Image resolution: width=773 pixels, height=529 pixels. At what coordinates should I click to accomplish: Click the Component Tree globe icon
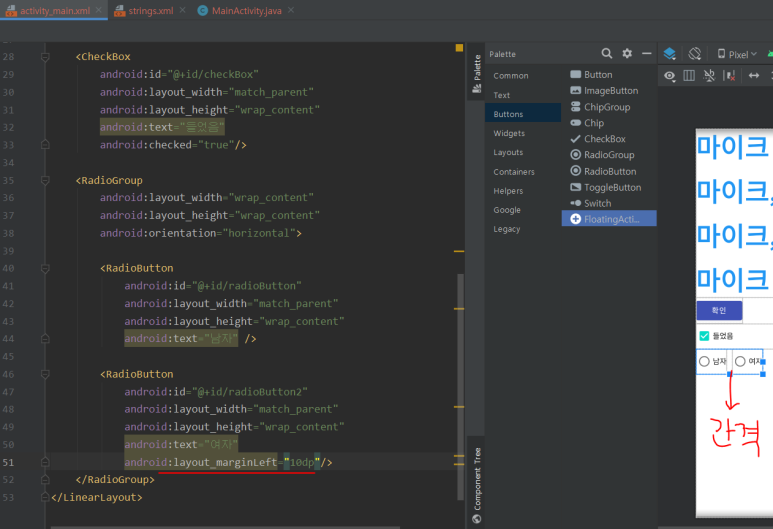pyautogui.click(x=477, y=519)
